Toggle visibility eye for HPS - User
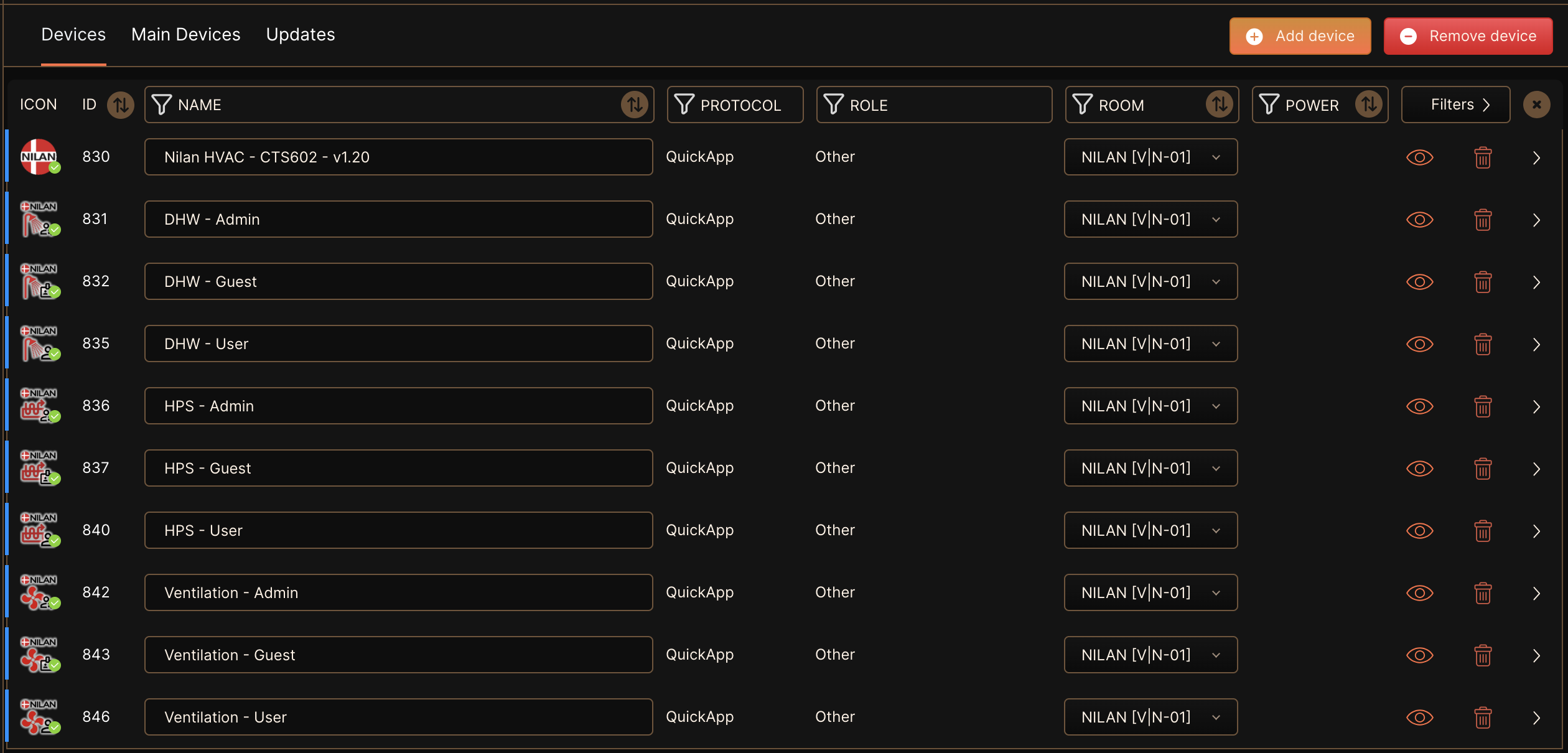Image resolution: width=1568 pixels, height=753 pixels. tap(1419, 531)
